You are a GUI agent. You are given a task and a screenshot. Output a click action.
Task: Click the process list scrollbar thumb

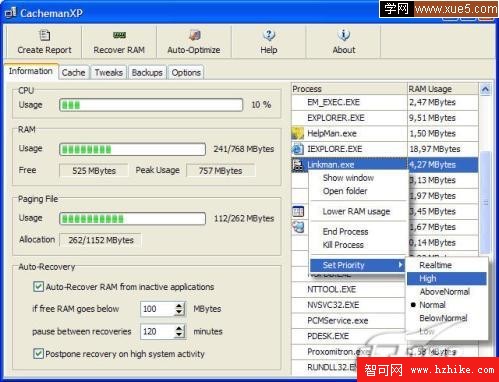[485, 202]
